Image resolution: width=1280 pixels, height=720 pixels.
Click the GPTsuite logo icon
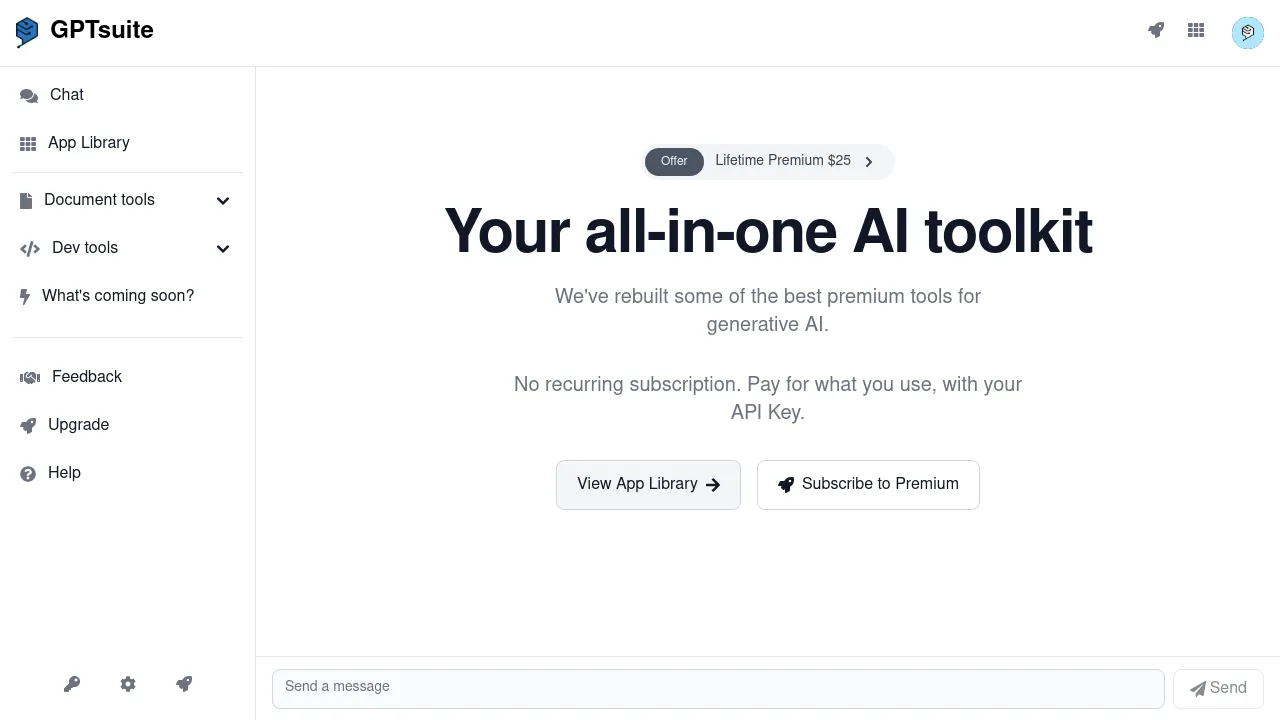click(x=26, y=31)
